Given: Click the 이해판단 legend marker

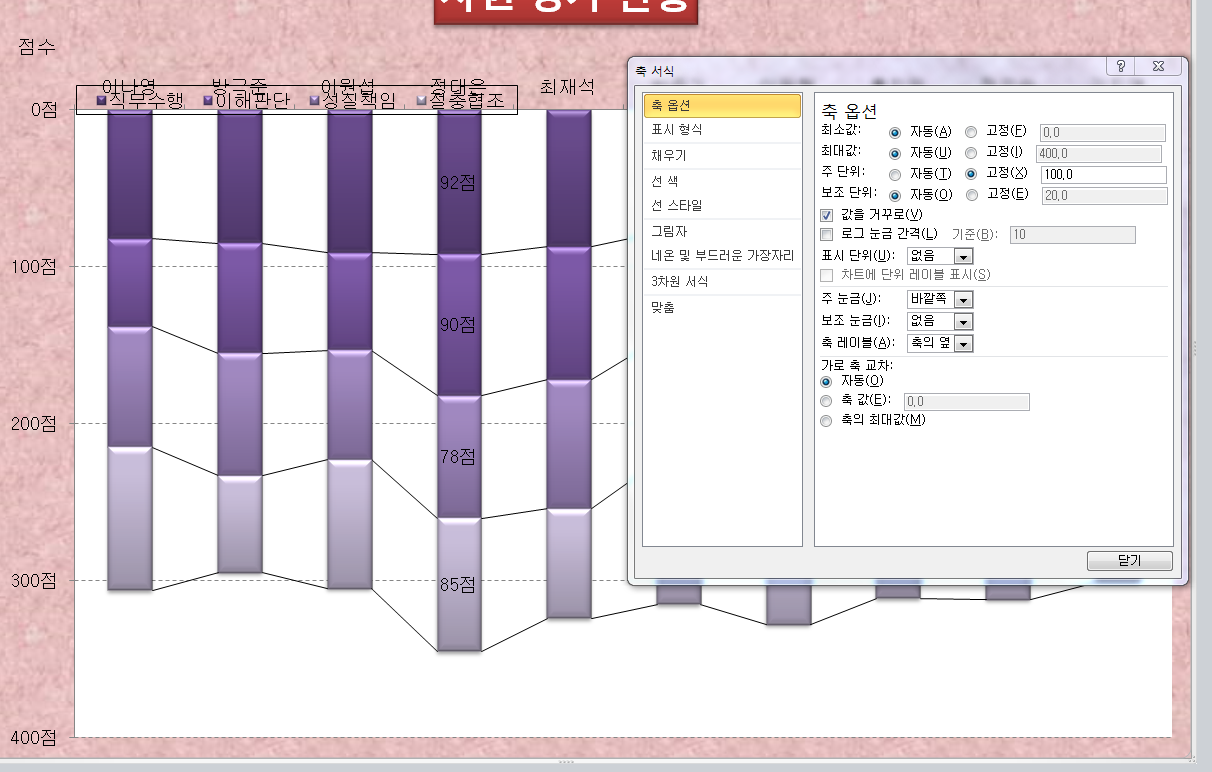Looking at the screenshot, I should click(208, 100).
